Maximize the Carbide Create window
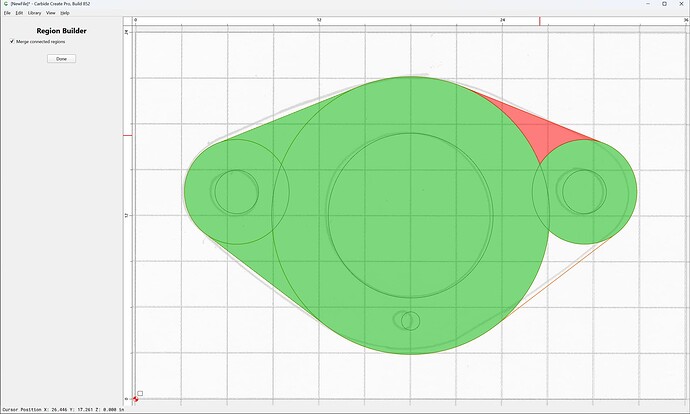690x414 pixels. [664, 4]
